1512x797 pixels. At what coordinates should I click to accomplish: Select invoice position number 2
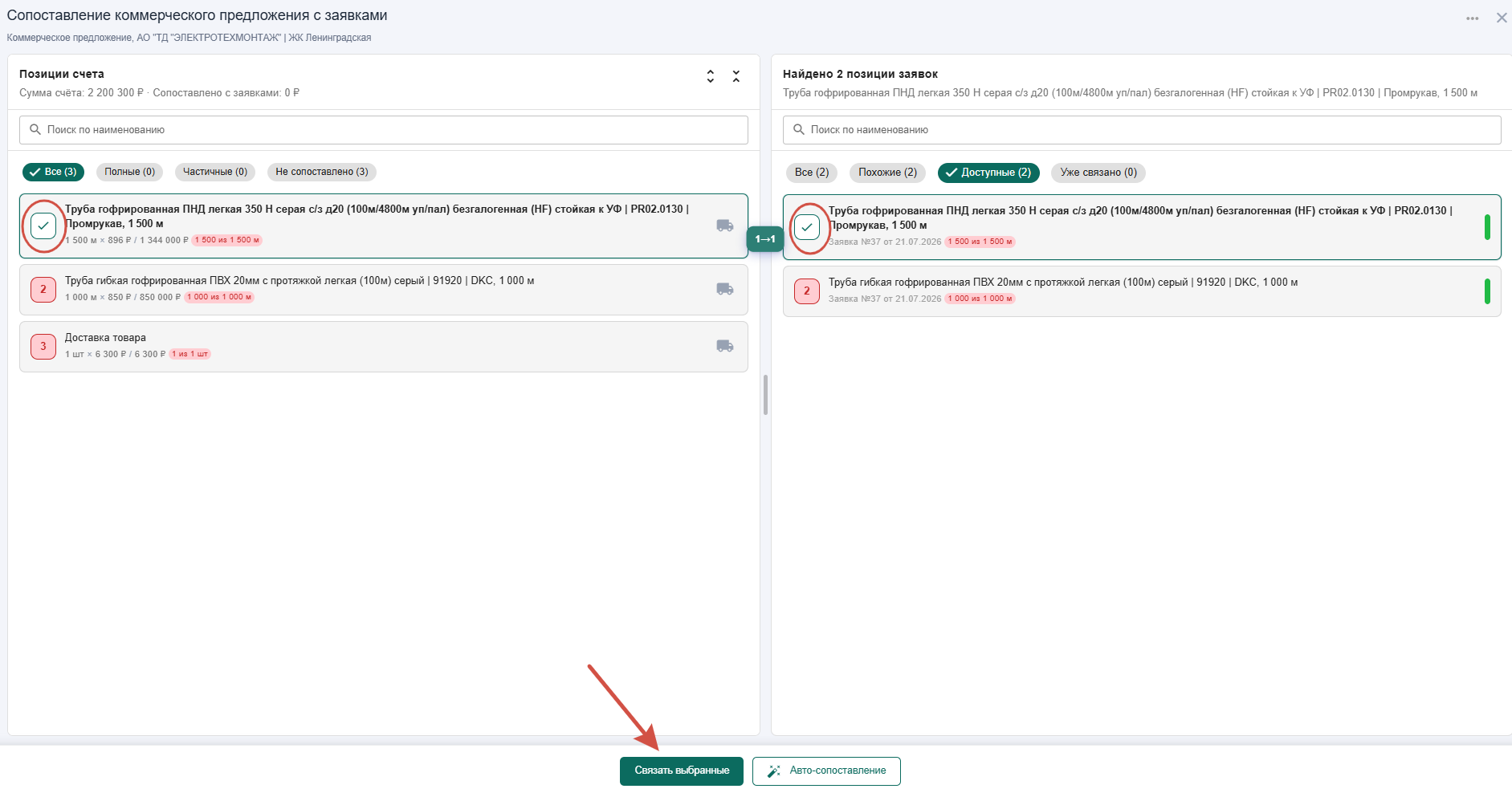point(43,290)
